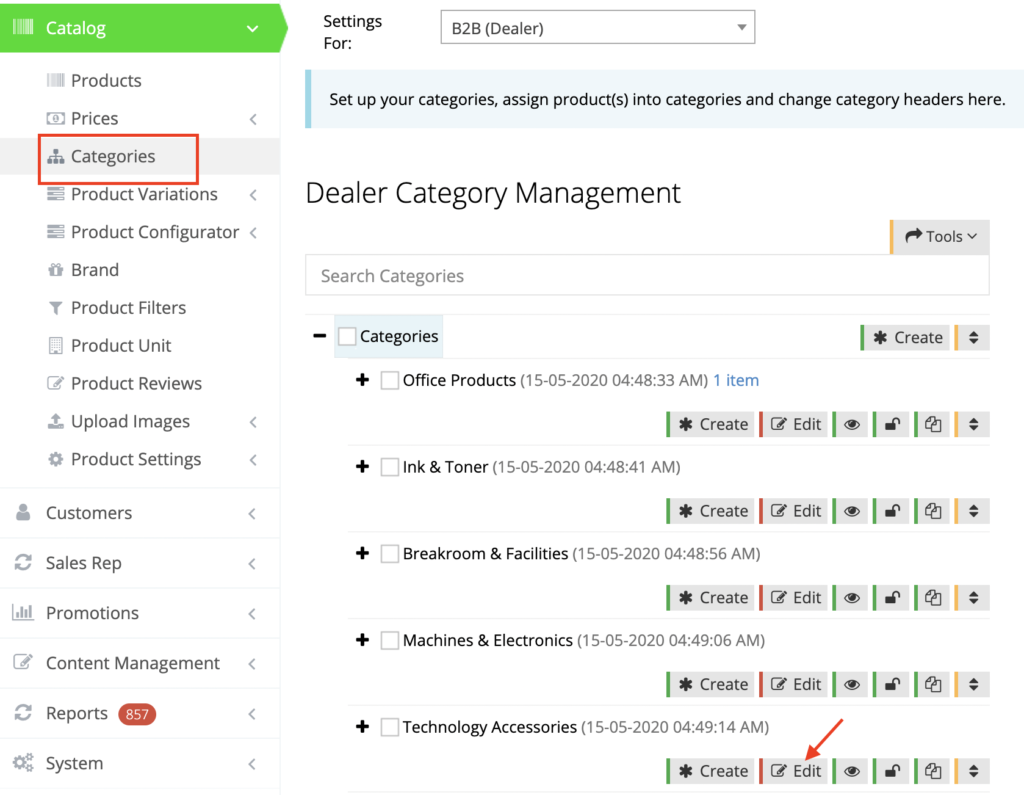
Task: Toggle visibility eye for Technology Accessories
Action: tap(850, 771)
